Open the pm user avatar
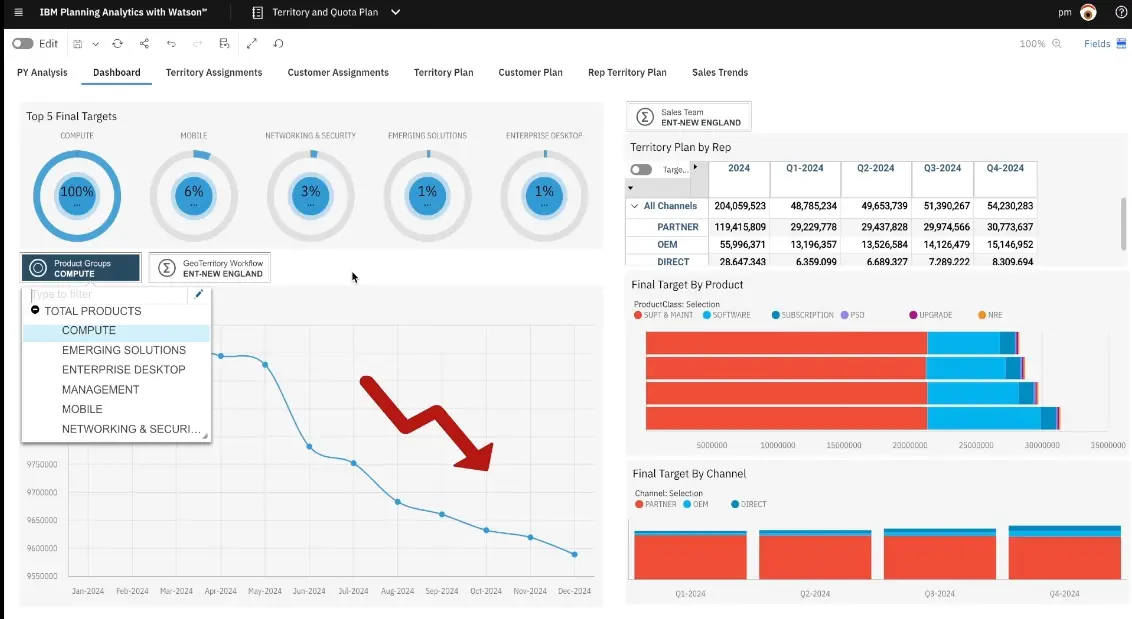 pyautogui.click(x=1086, y=14)
